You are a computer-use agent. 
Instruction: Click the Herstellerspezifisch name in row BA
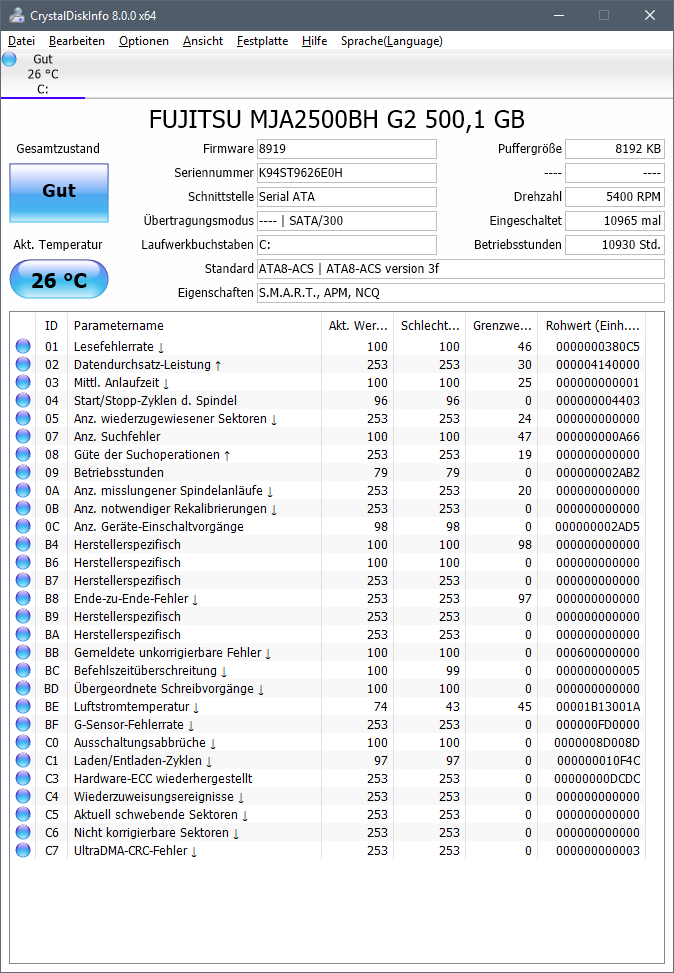[127, 634]
